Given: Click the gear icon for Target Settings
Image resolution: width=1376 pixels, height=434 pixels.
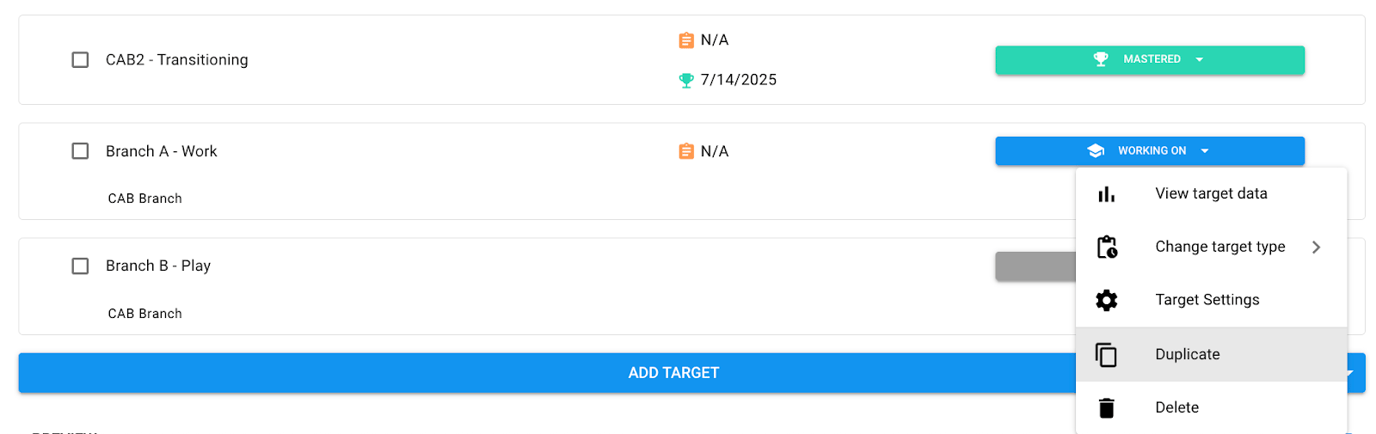Looking at the screenshot, I should [1106, 300].
